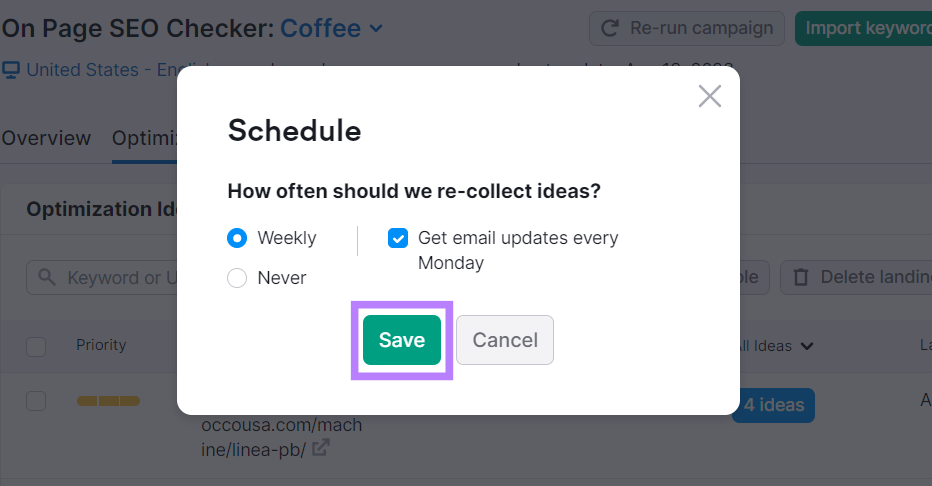Expand the All Ideas column dropdown
This screenshot has width=932, height=486.
(x=807, y=346)
